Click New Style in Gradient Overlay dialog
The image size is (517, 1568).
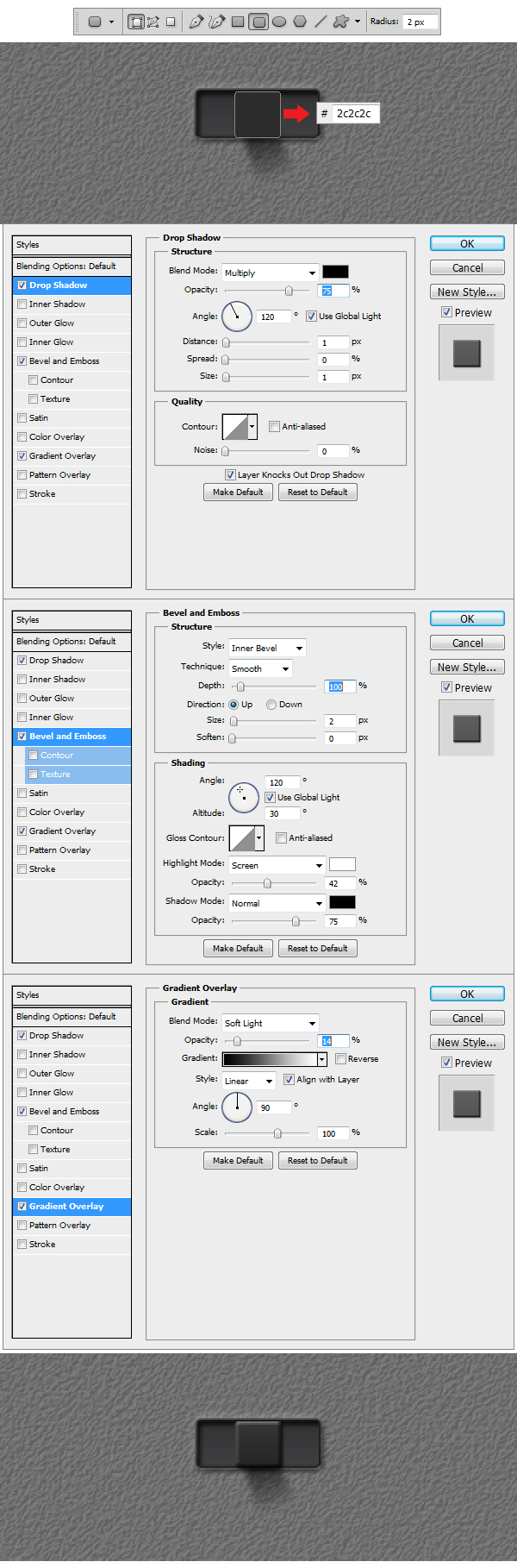pyautogui.click(x=467, y=1043)
